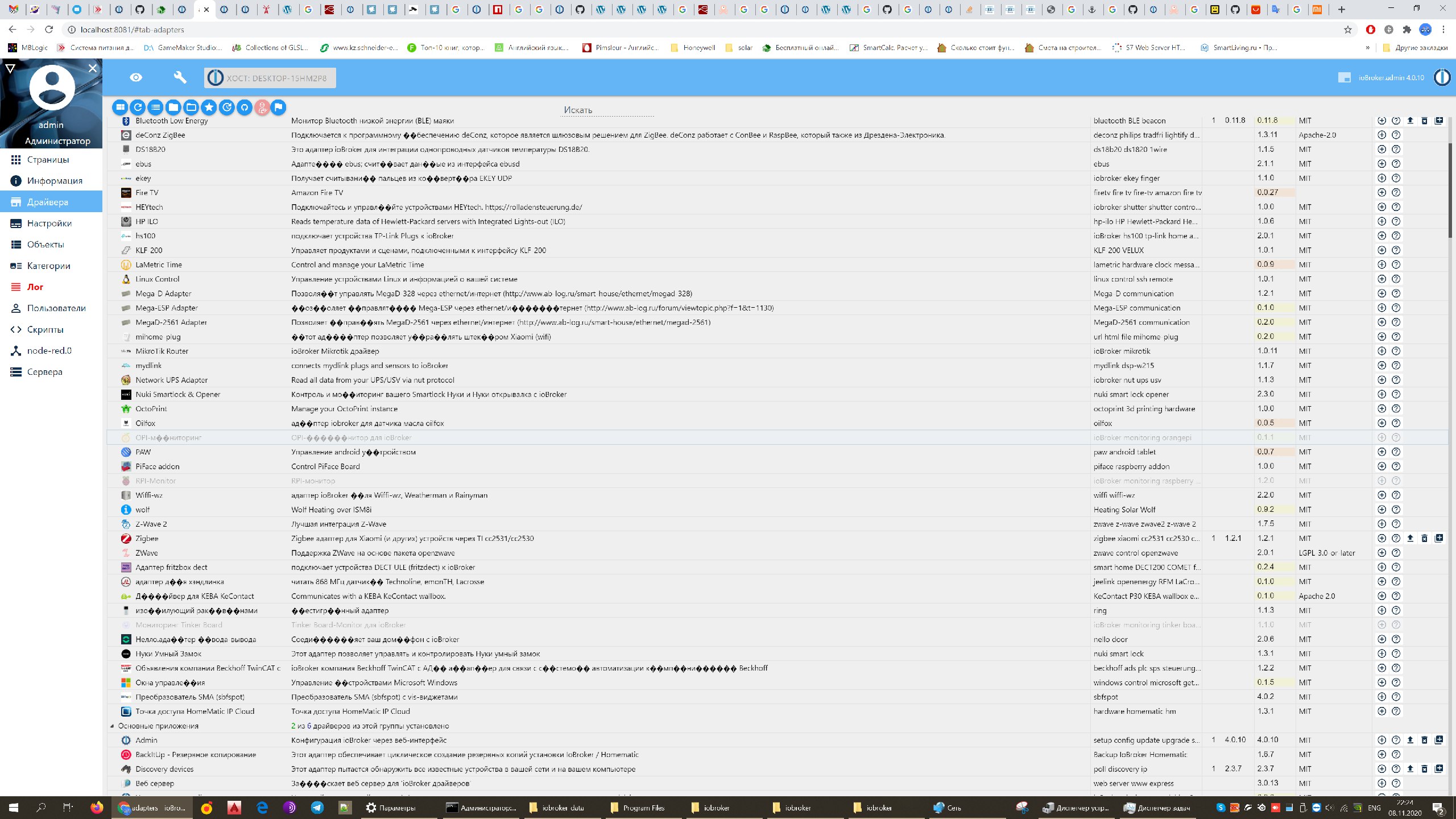Open the Категории sidebar tab

tap(51, 266)
